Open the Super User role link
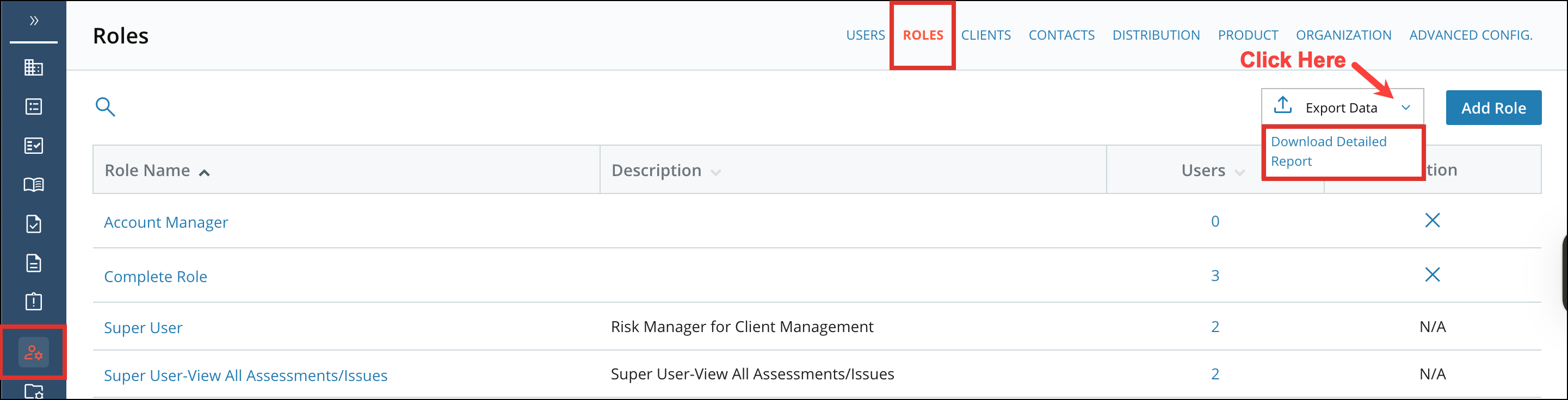The image size is (1568, 400). tap(143, 328)
